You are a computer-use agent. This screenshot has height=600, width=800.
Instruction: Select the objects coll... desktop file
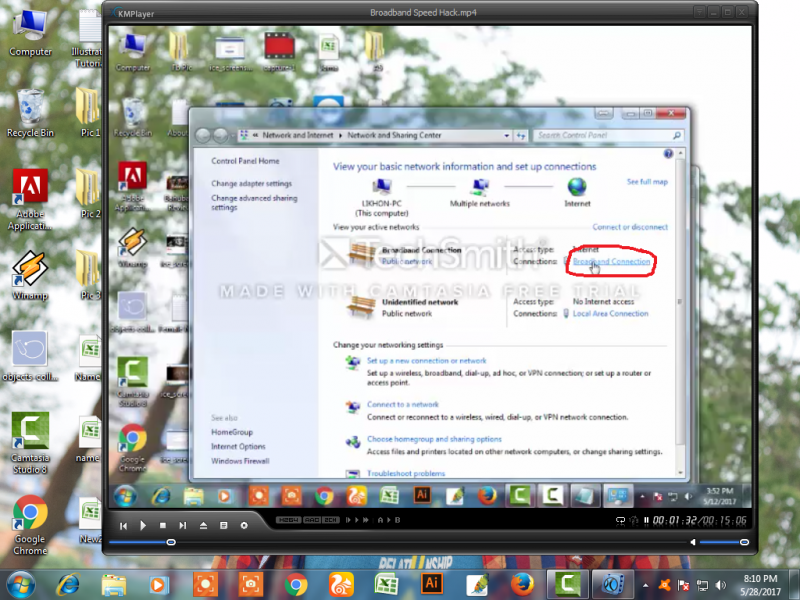(30, 356)
